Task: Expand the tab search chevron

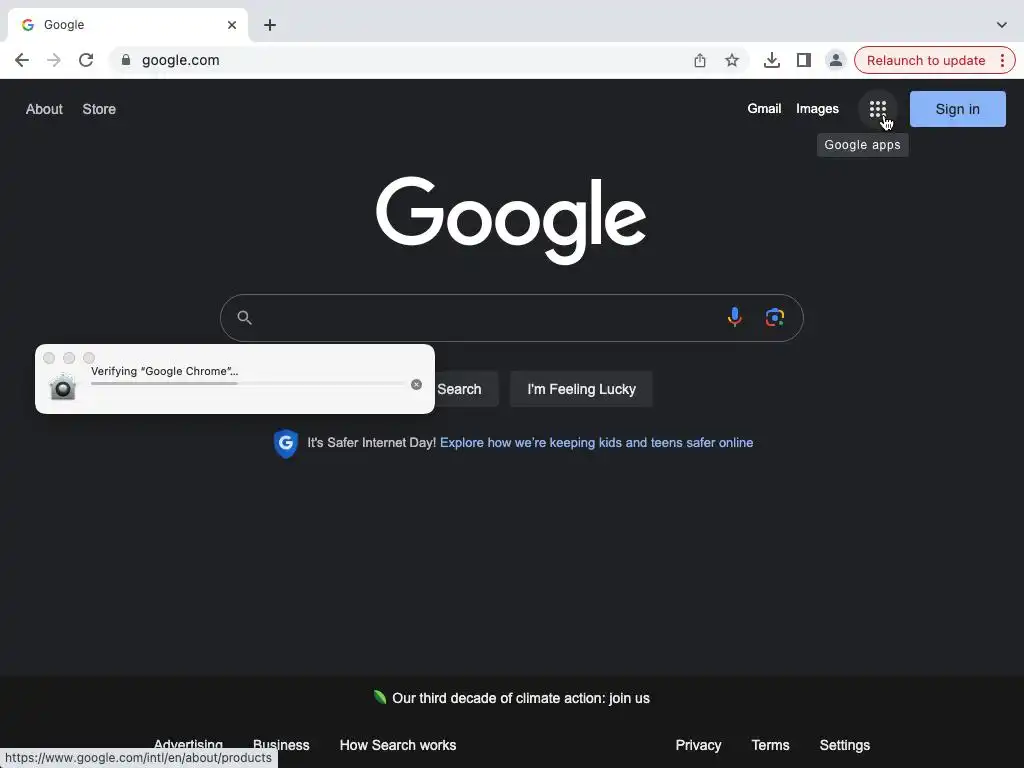Action: point(1001,25)
